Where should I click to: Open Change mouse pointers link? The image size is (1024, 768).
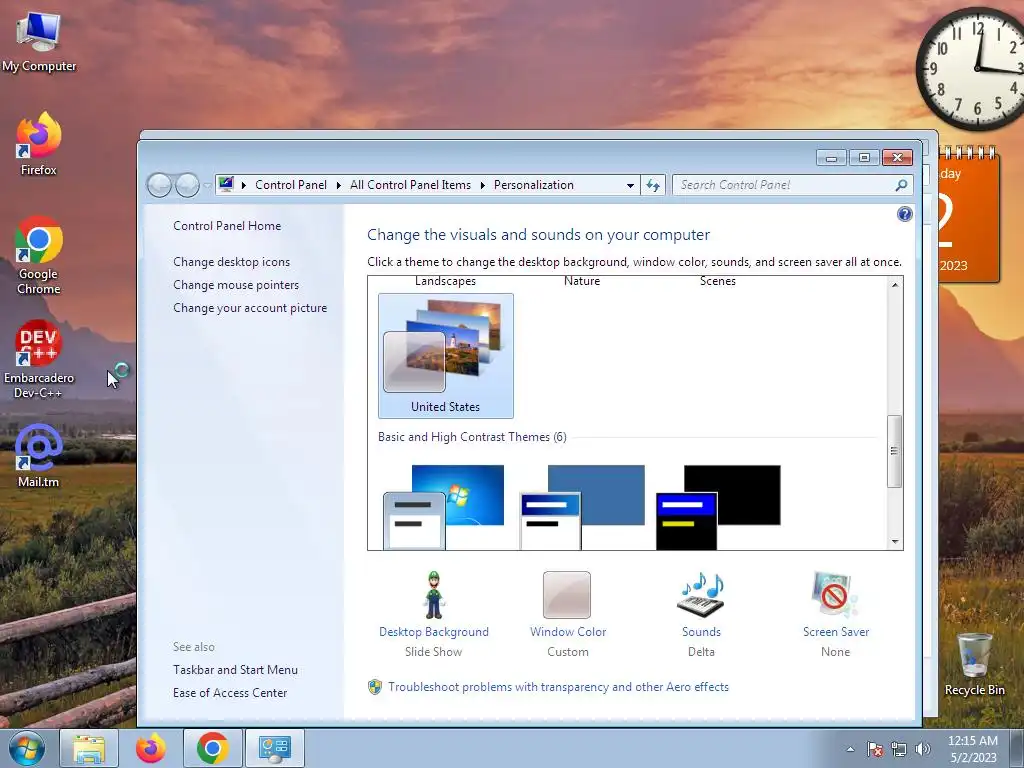coord(236,285)
